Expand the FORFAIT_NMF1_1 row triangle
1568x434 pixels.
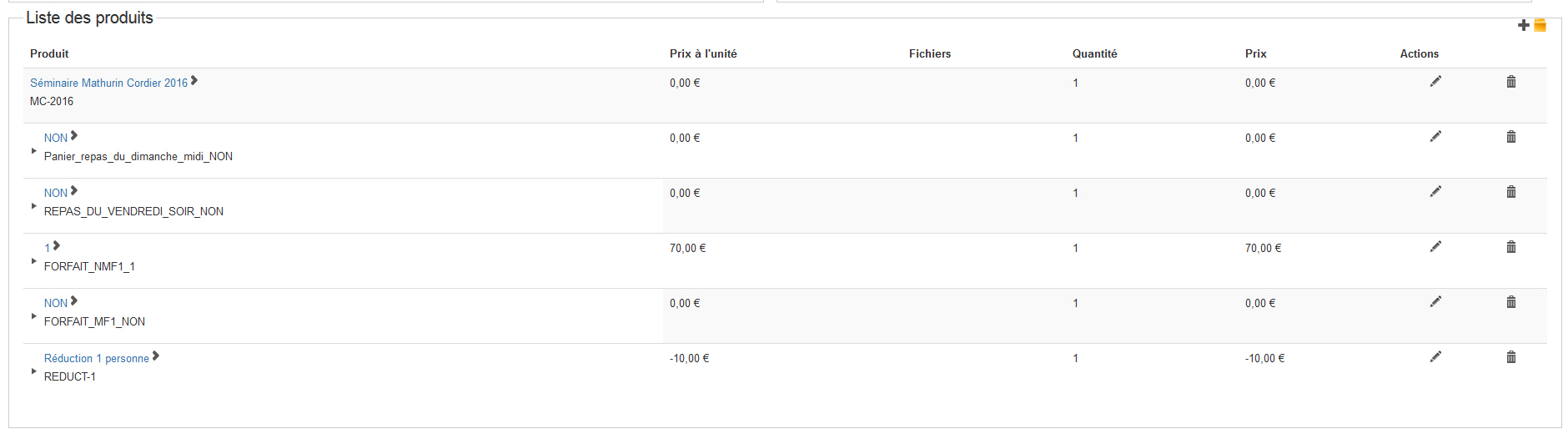33,261
